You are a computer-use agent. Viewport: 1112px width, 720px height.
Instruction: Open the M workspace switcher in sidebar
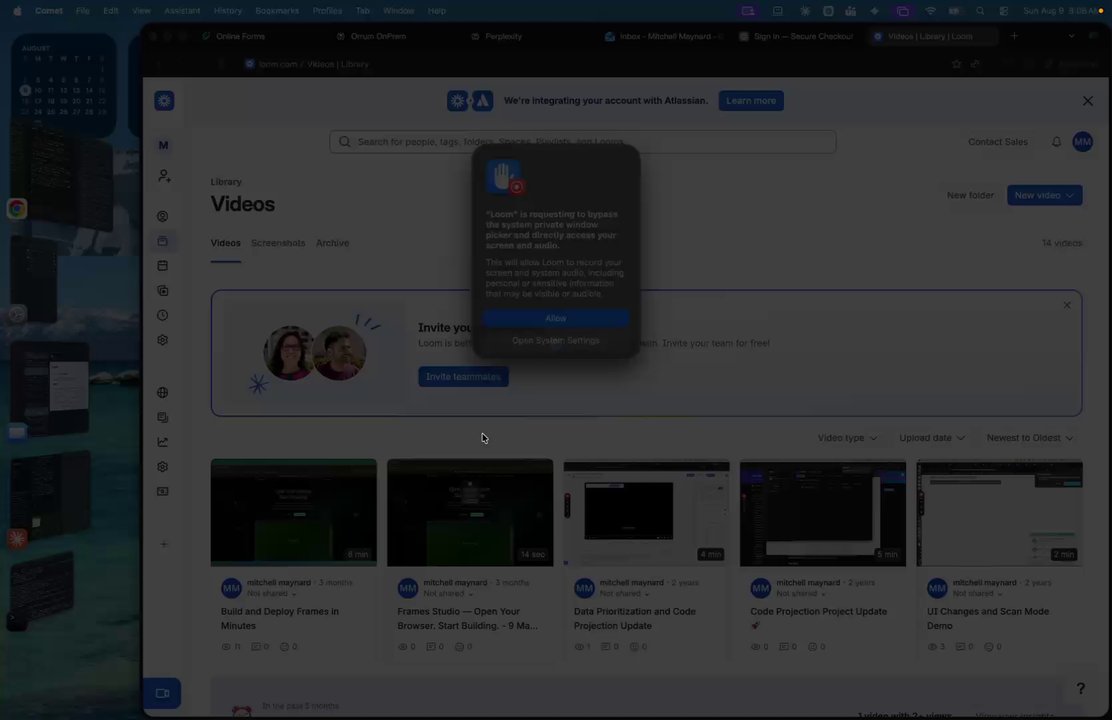coord(163,145)
